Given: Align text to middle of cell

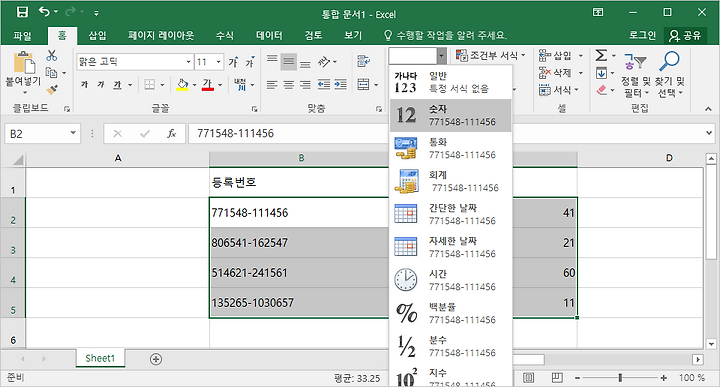Looking at the screenshot, I should click(x=289, y=62).
